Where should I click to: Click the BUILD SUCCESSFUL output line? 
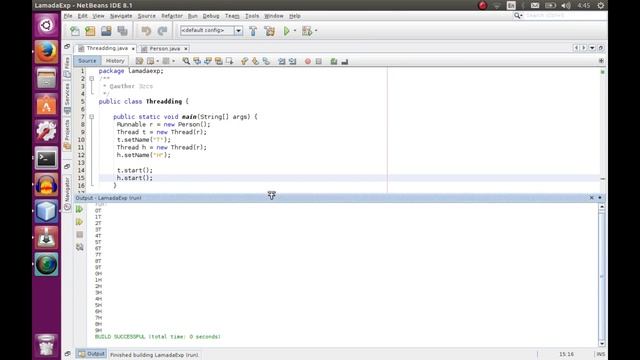tap(158, 337)
